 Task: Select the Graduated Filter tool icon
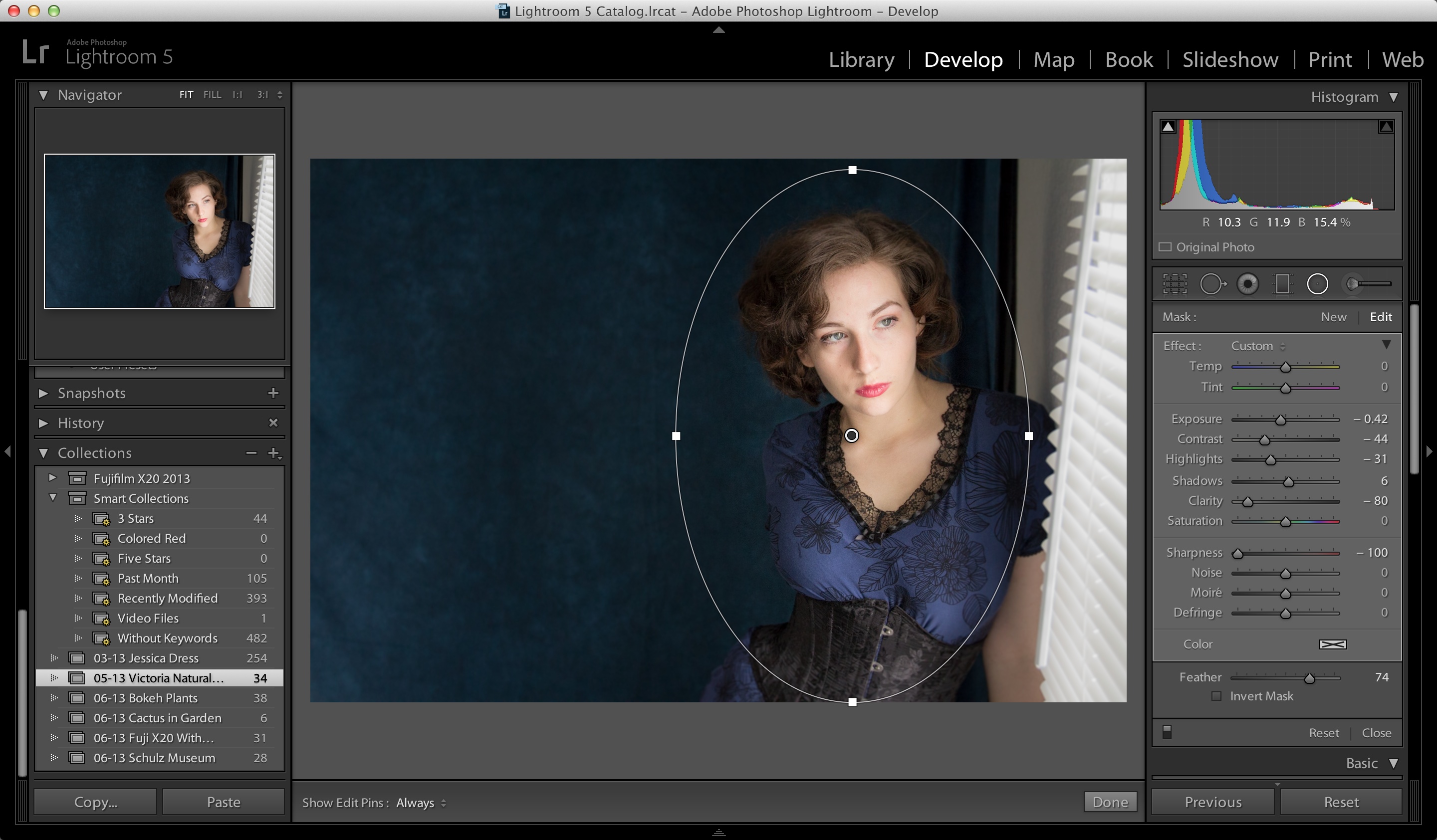(x=1283, y=283)
